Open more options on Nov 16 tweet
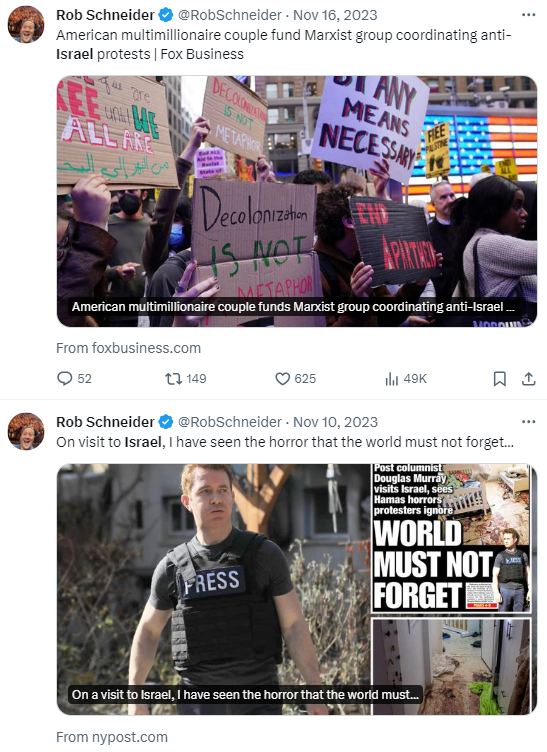547x752 pixels. click(528, 15)
